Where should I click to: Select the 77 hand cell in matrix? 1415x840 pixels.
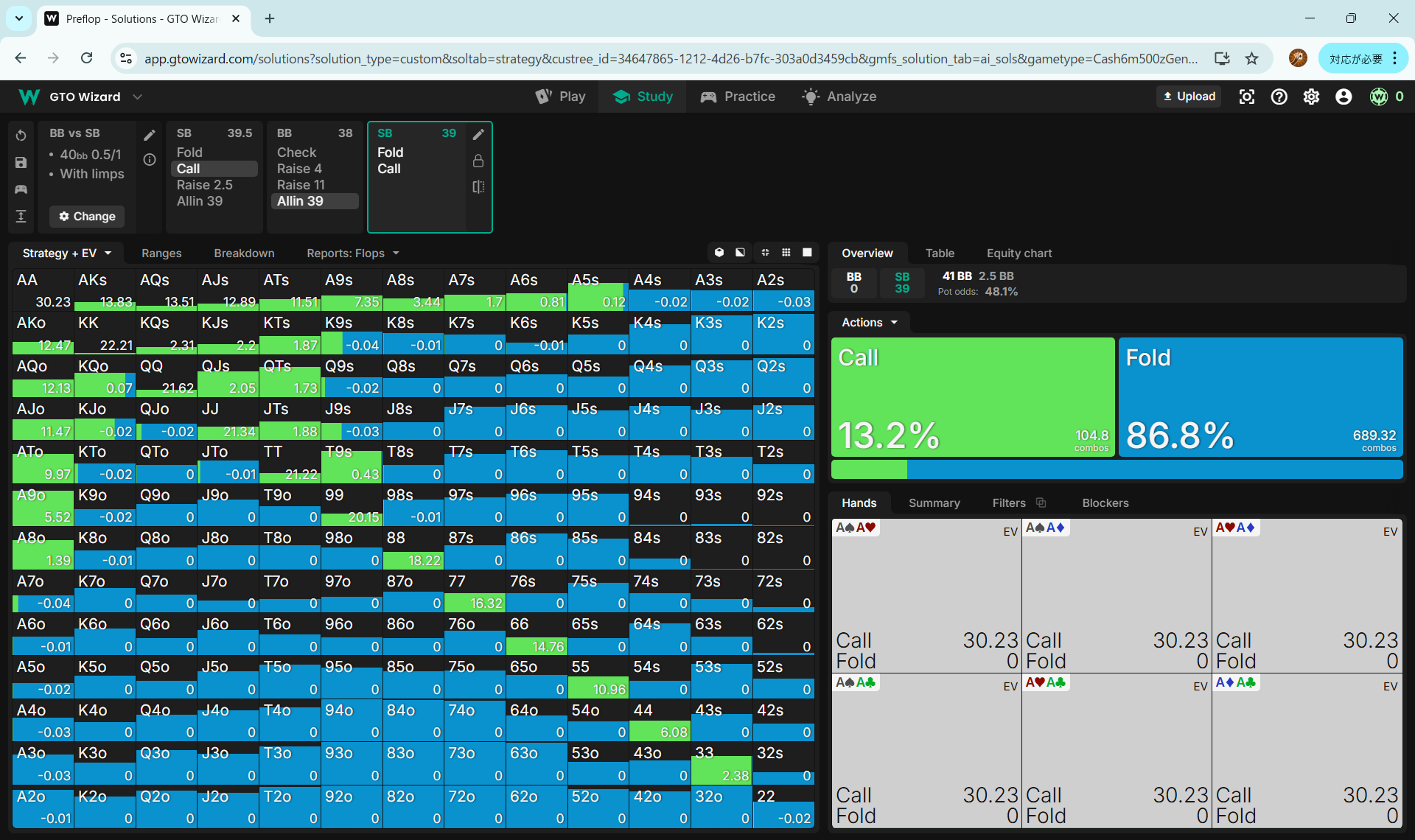[x=475, y=592]
